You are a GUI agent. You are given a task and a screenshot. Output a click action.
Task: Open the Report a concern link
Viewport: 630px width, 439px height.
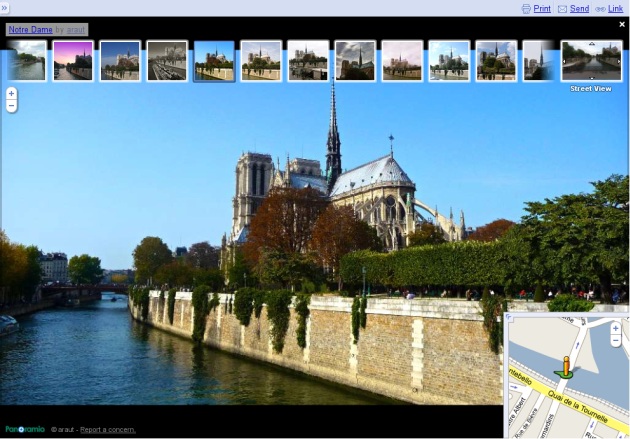pyautogui.click(x=108, y=430)
